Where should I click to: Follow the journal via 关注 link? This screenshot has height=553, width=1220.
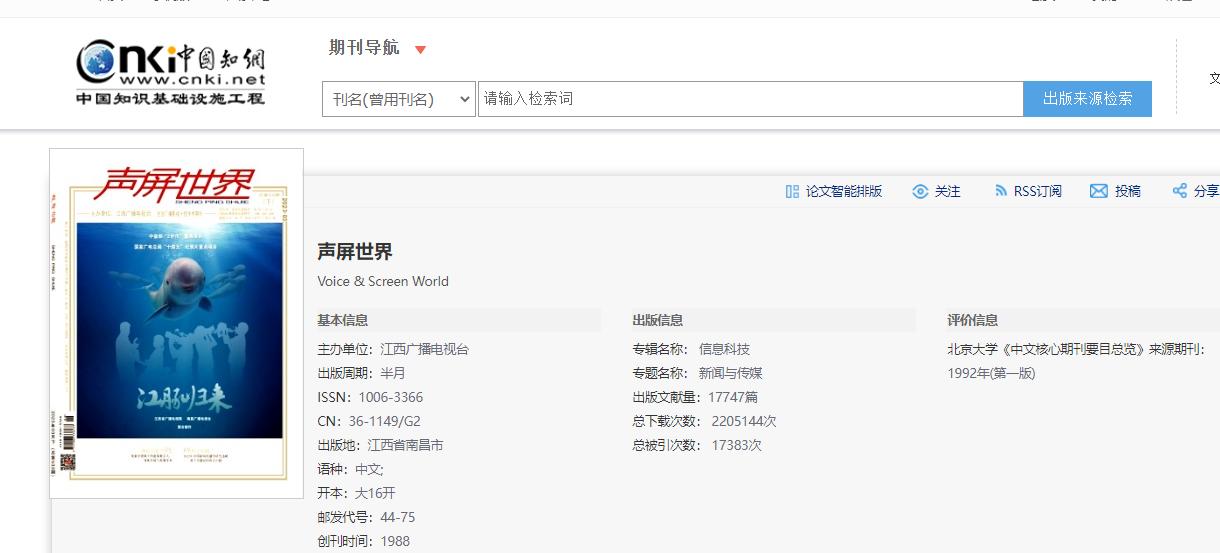pos(947,191)
